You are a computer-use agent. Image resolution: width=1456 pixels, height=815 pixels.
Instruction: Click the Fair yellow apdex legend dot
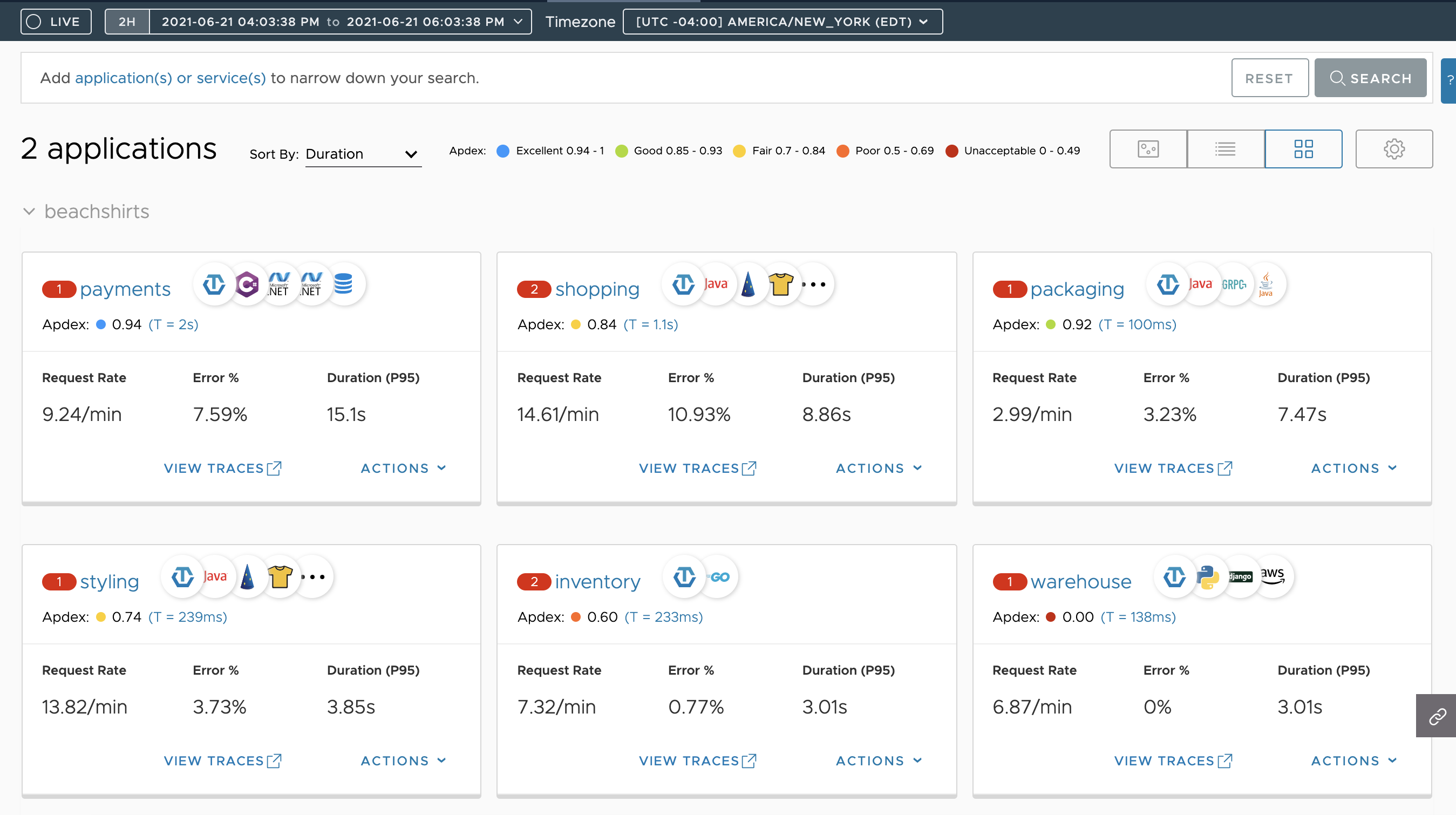(x=739, y=151)
